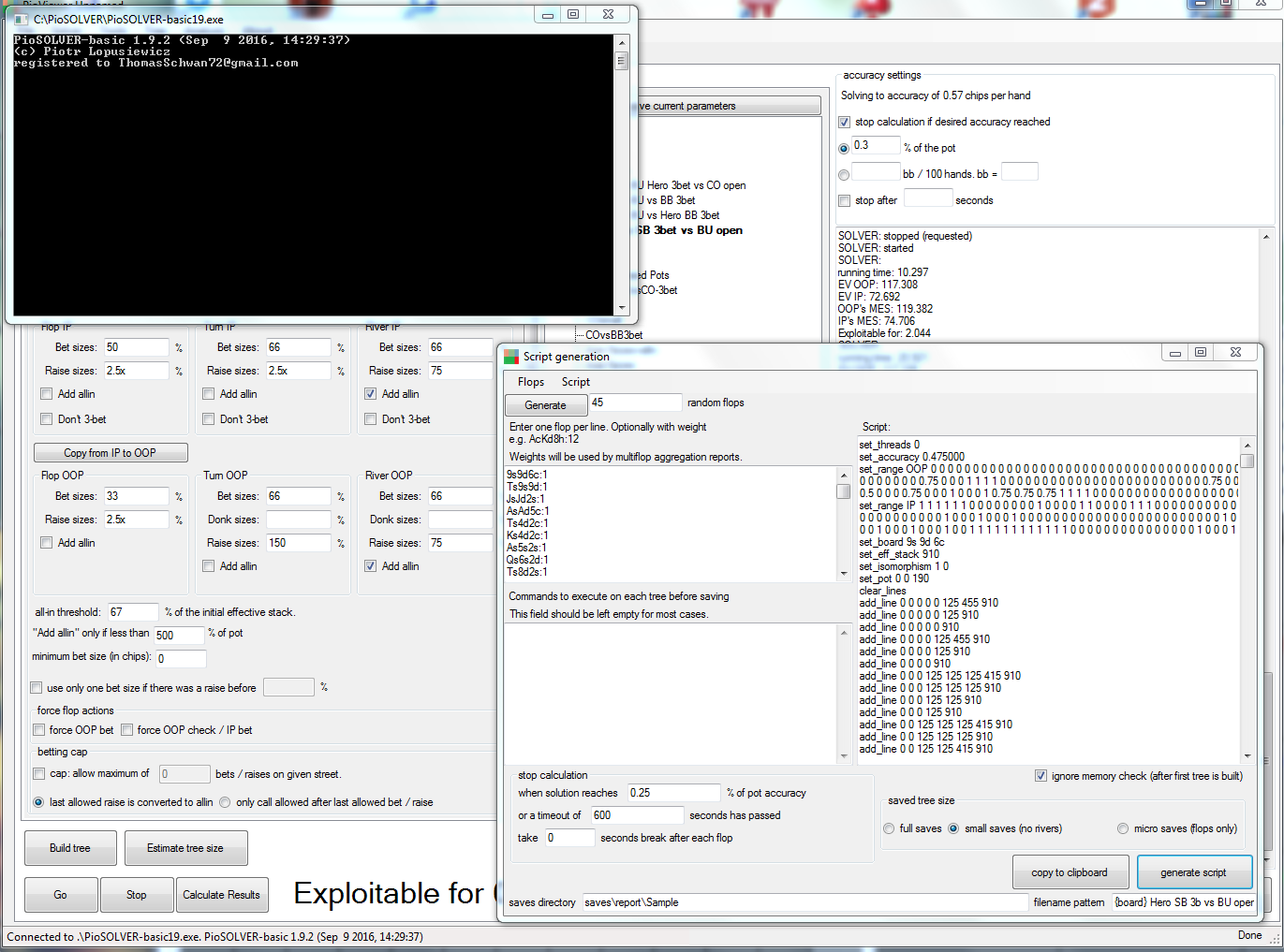Enable force OOP bet checkbox
The height and width of the screenshot is (952, 1284).
pos(39,730)
